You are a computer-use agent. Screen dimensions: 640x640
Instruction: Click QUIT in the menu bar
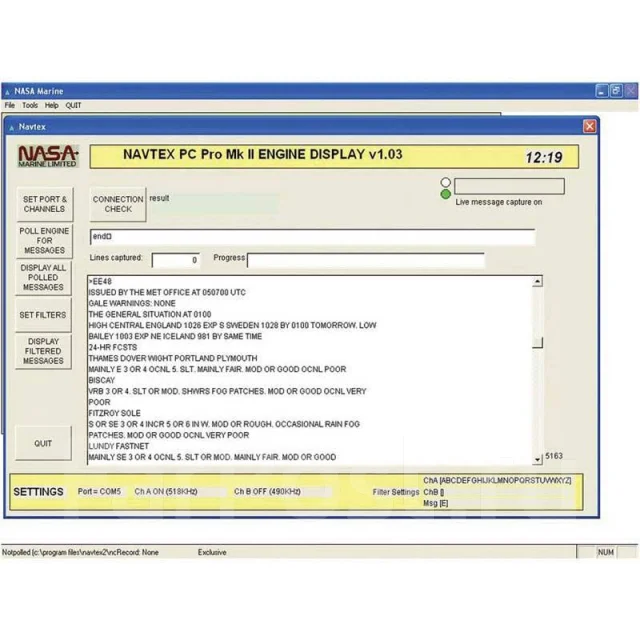(x=73, y=105)
